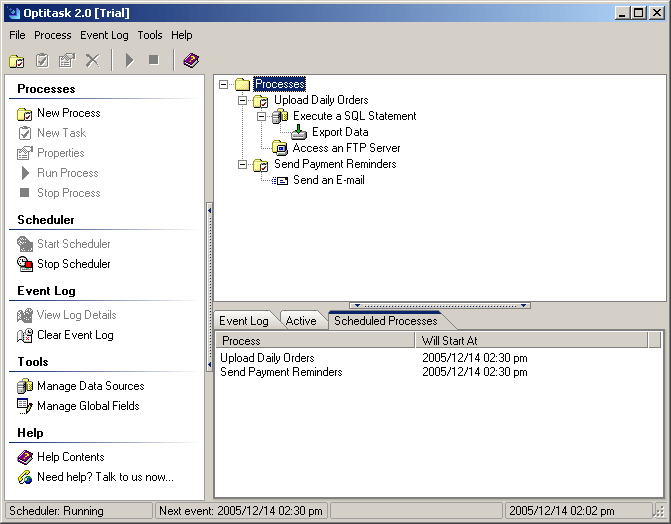Sort by the Will Start At column header
This screenshot has height=524, width=671.
pyautogui.click(x=531, y=341)
